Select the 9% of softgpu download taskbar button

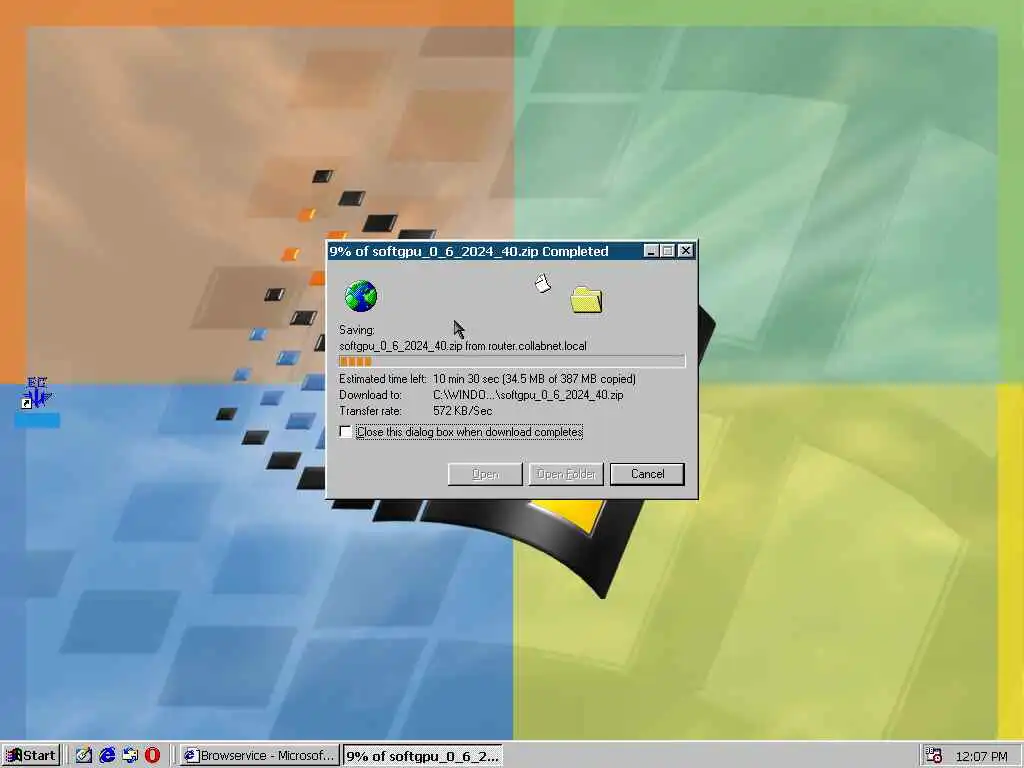[x=423, y=756]
